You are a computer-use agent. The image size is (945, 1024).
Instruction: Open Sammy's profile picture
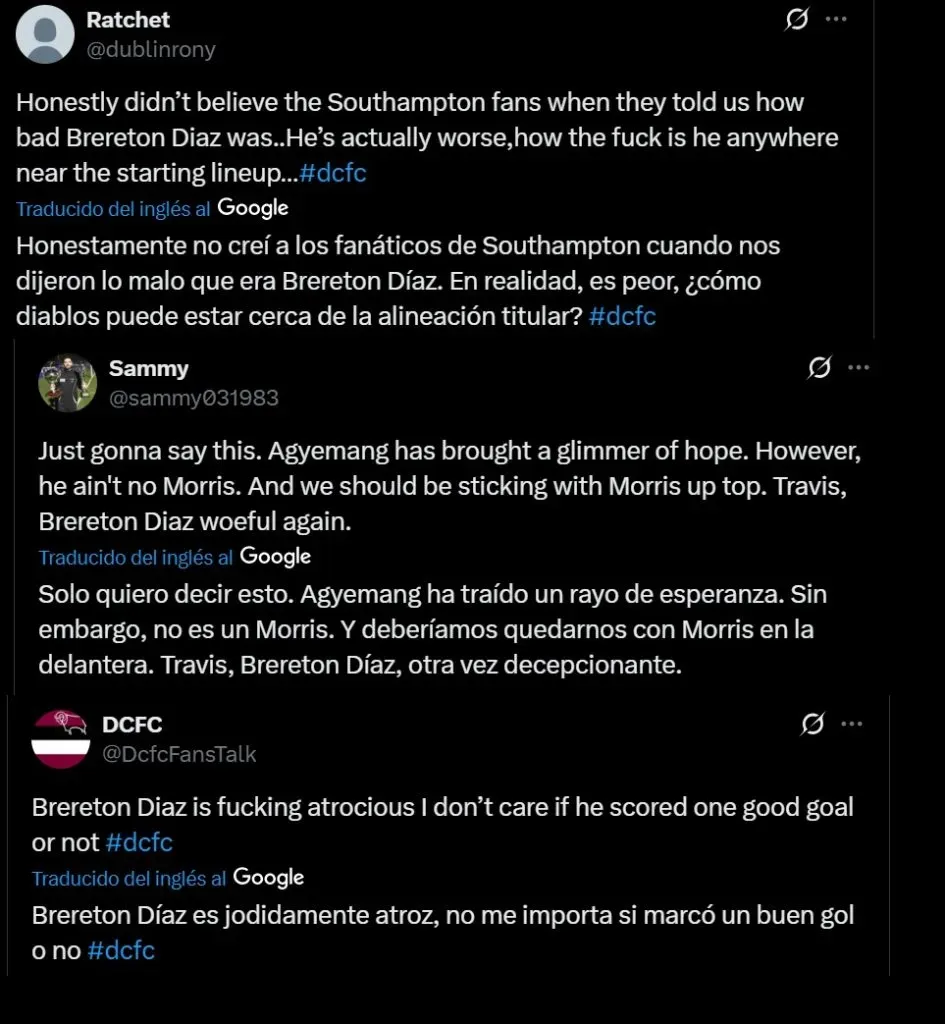click(x=67, y=383)
